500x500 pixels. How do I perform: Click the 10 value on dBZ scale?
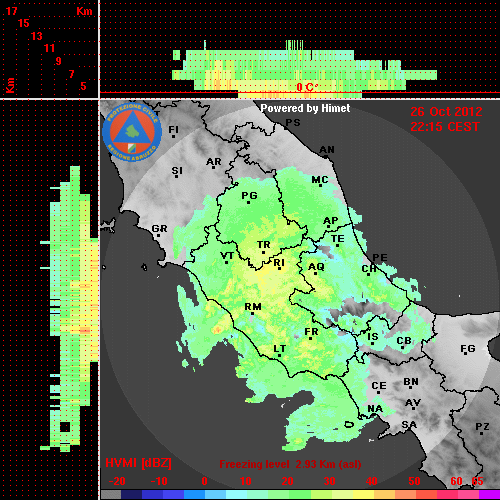(x=245, y=481)
